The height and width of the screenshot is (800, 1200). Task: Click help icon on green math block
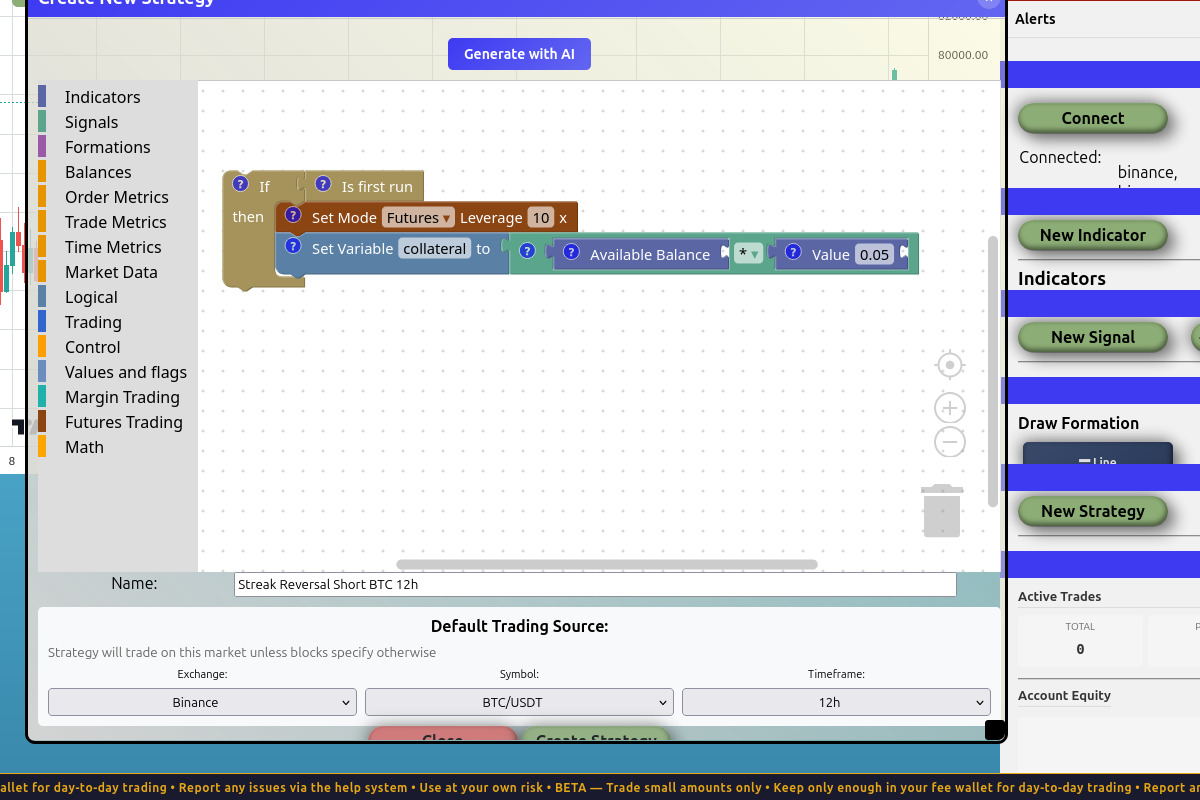527,252
